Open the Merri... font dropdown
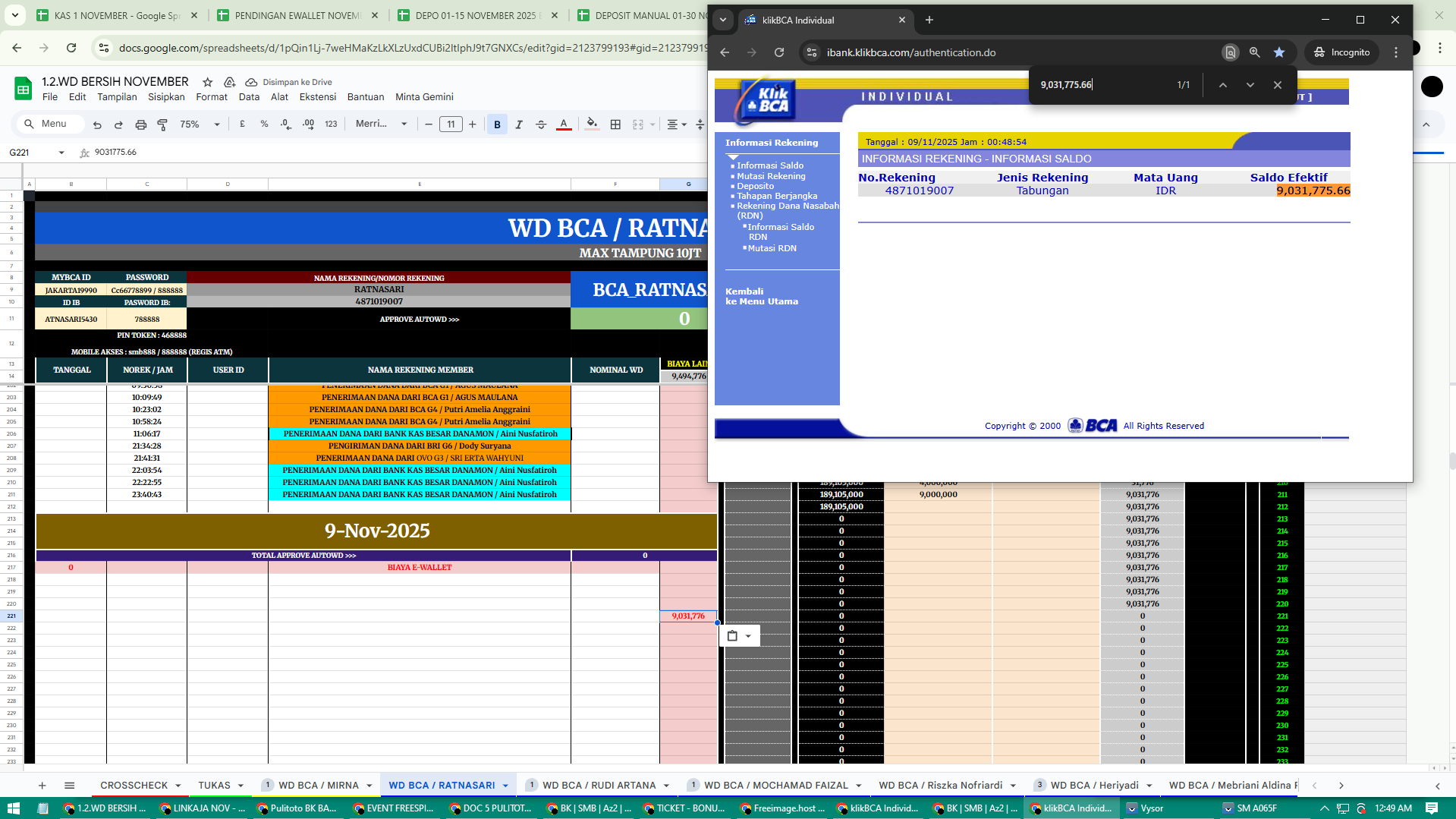 pyautogui.click(x=382, y=124)
